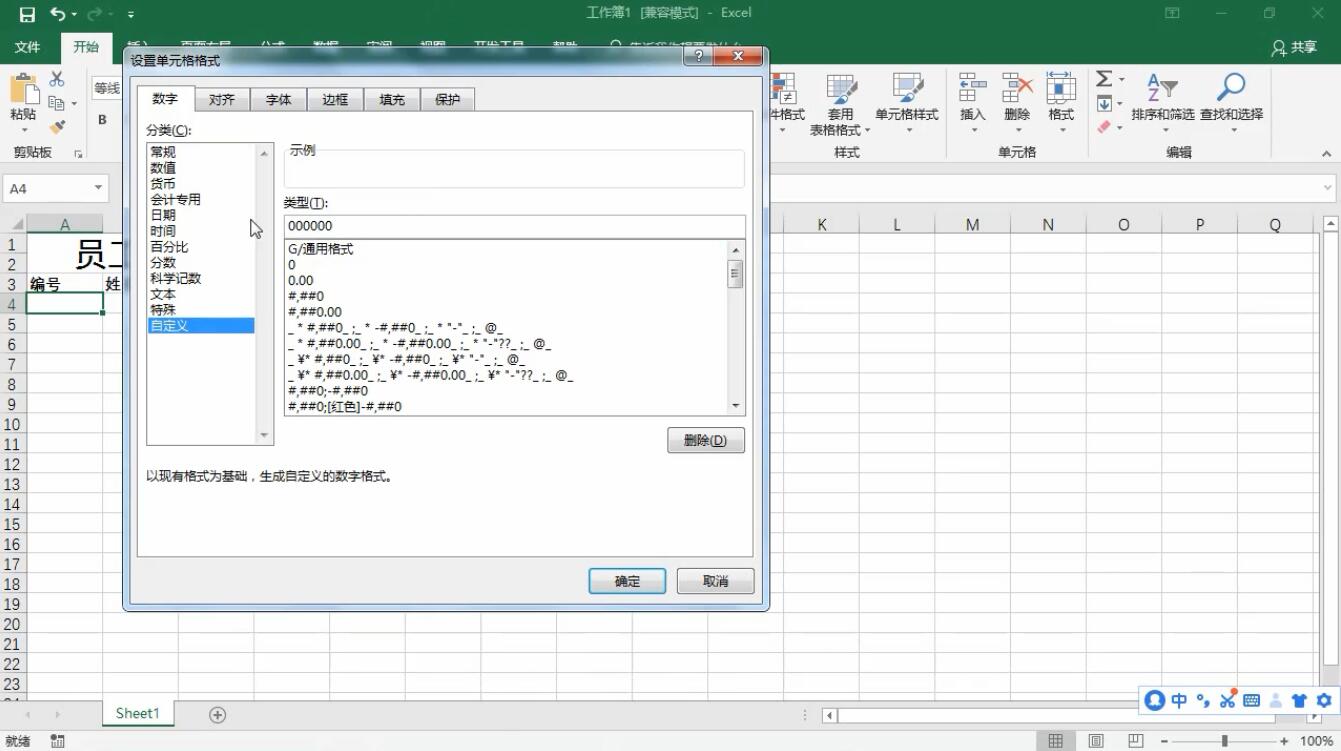Screen dimensions: 1341x751
Task: Click the macro recording status bar icon
Action: click(57, 741)
